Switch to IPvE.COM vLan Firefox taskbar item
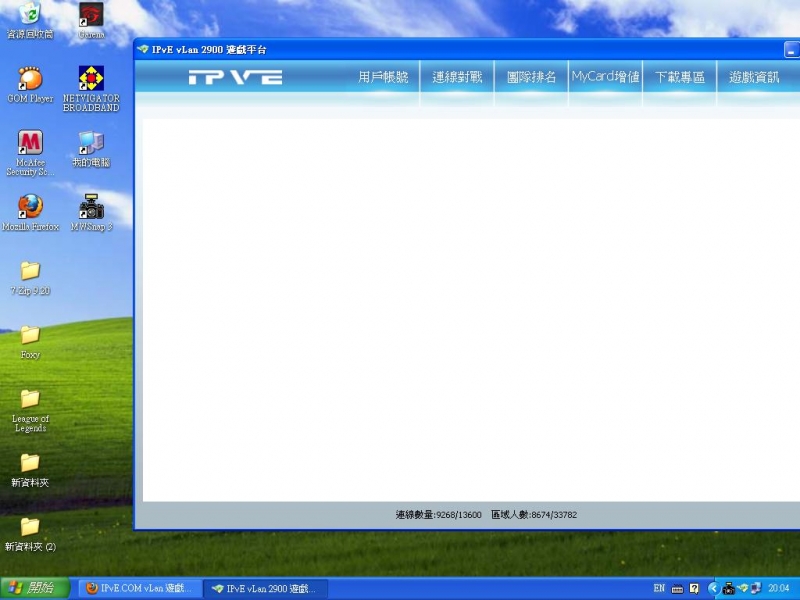 pos(140,588)
